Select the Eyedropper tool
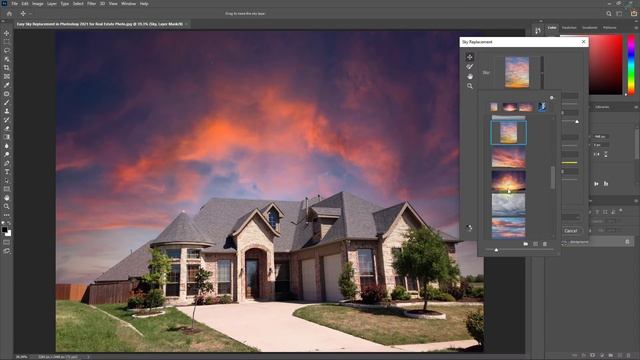This screenshot has height=360, width=640. pos(7,85)
